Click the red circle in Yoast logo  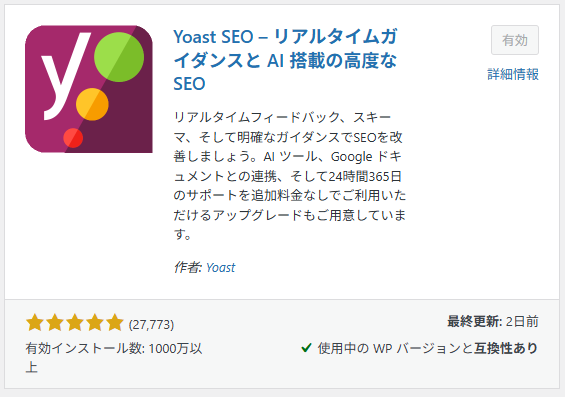pyautogui.click(x=73, y=138)
